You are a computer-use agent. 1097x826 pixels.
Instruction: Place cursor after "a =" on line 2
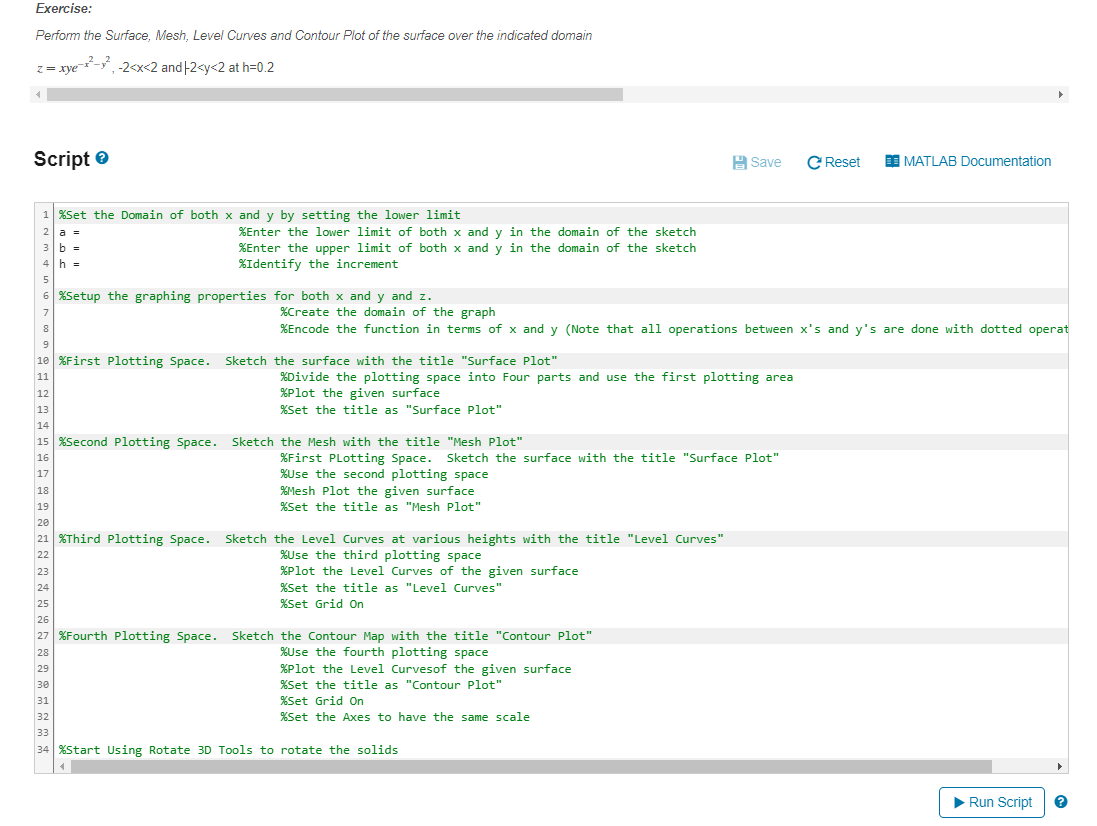tap(81, 232)
